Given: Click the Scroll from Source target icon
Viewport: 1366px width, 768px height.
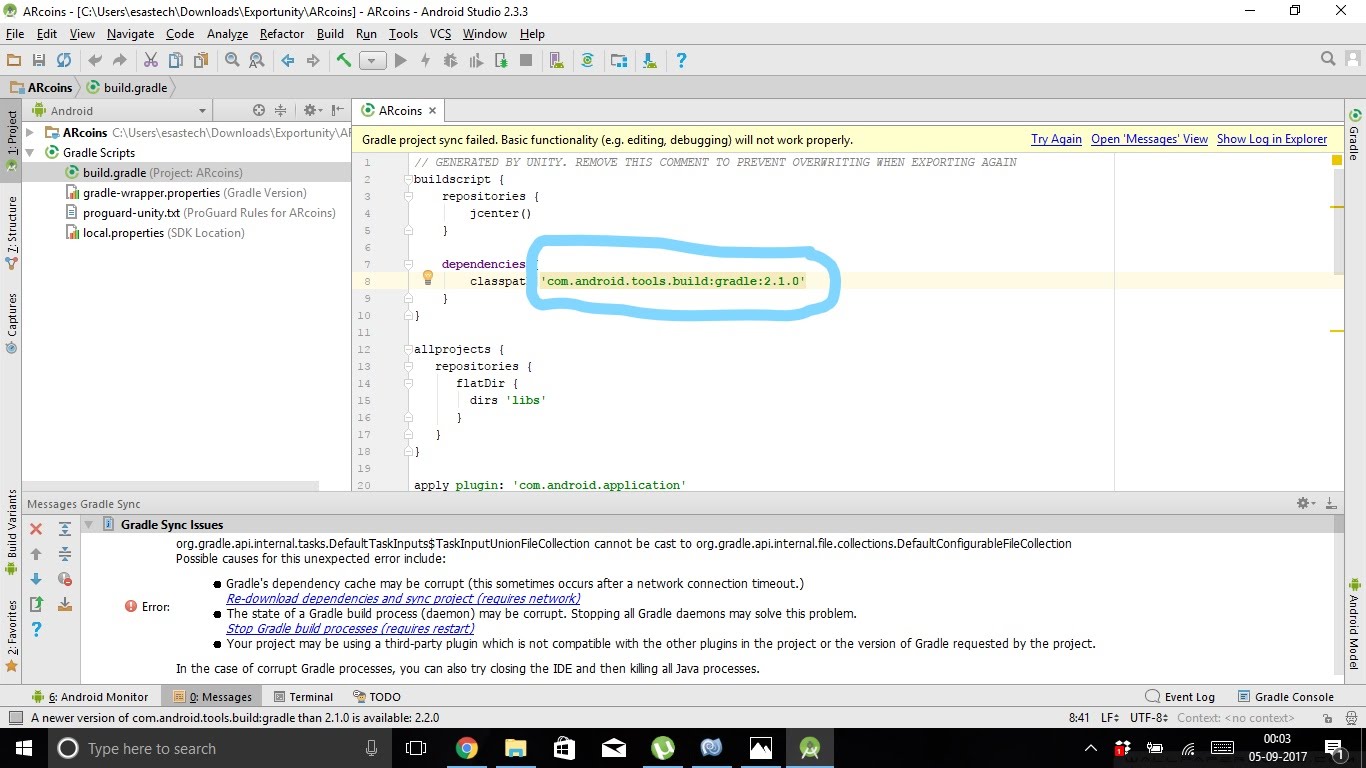Looking at the screenshot, I should 258,111.
